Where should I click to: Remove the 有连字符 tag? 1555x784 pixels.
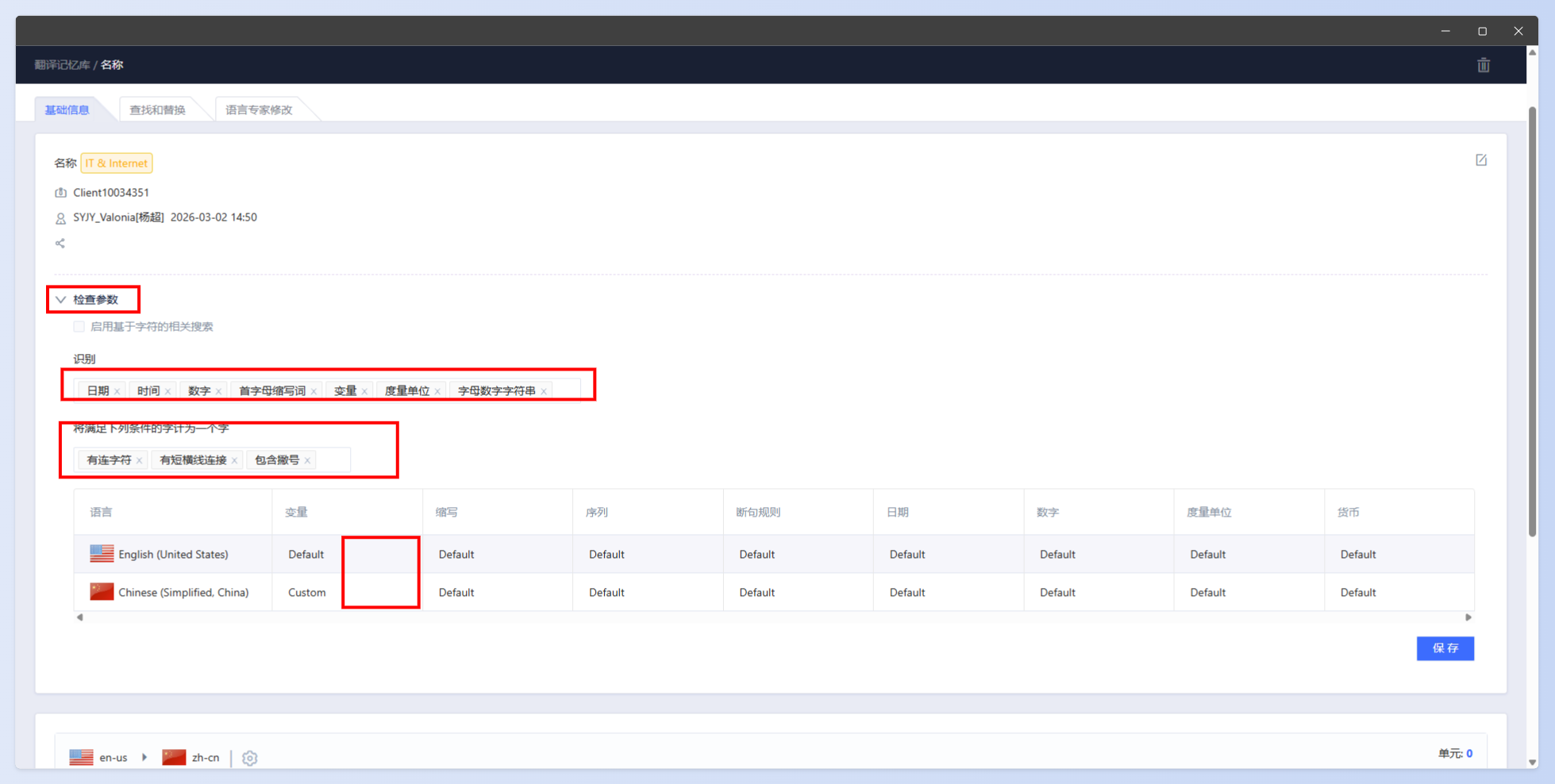point(140,460)
